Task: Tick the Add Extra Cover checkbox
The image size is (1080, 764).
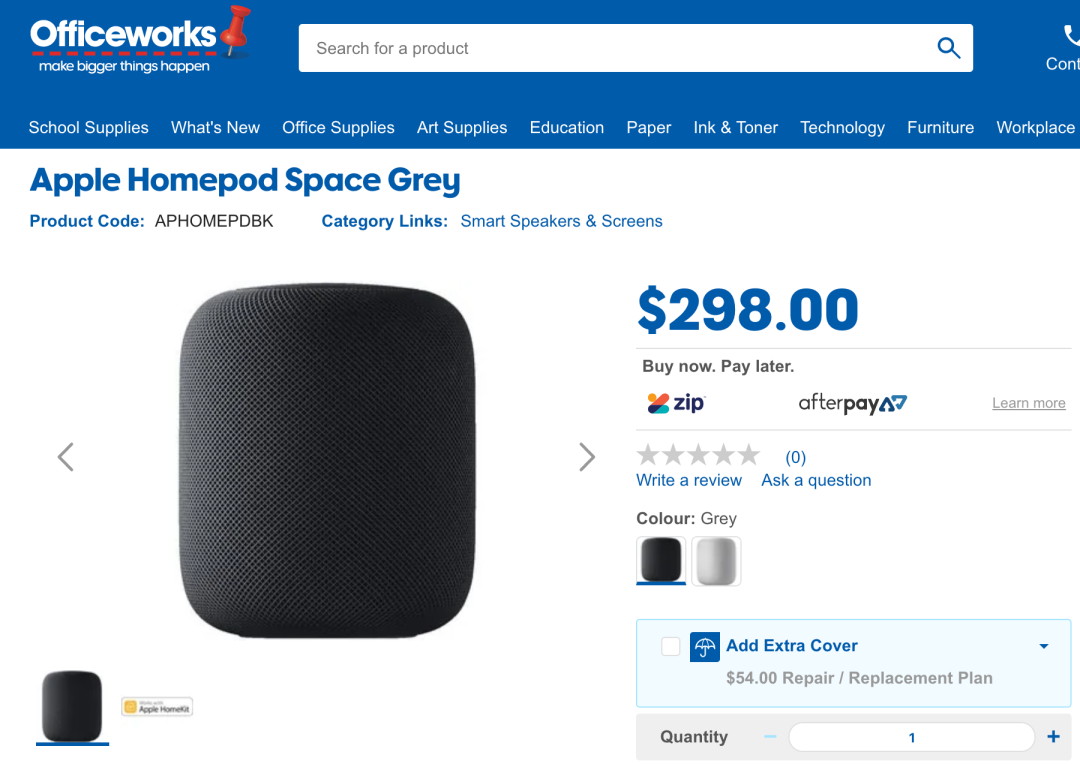Action: (670, 646)
